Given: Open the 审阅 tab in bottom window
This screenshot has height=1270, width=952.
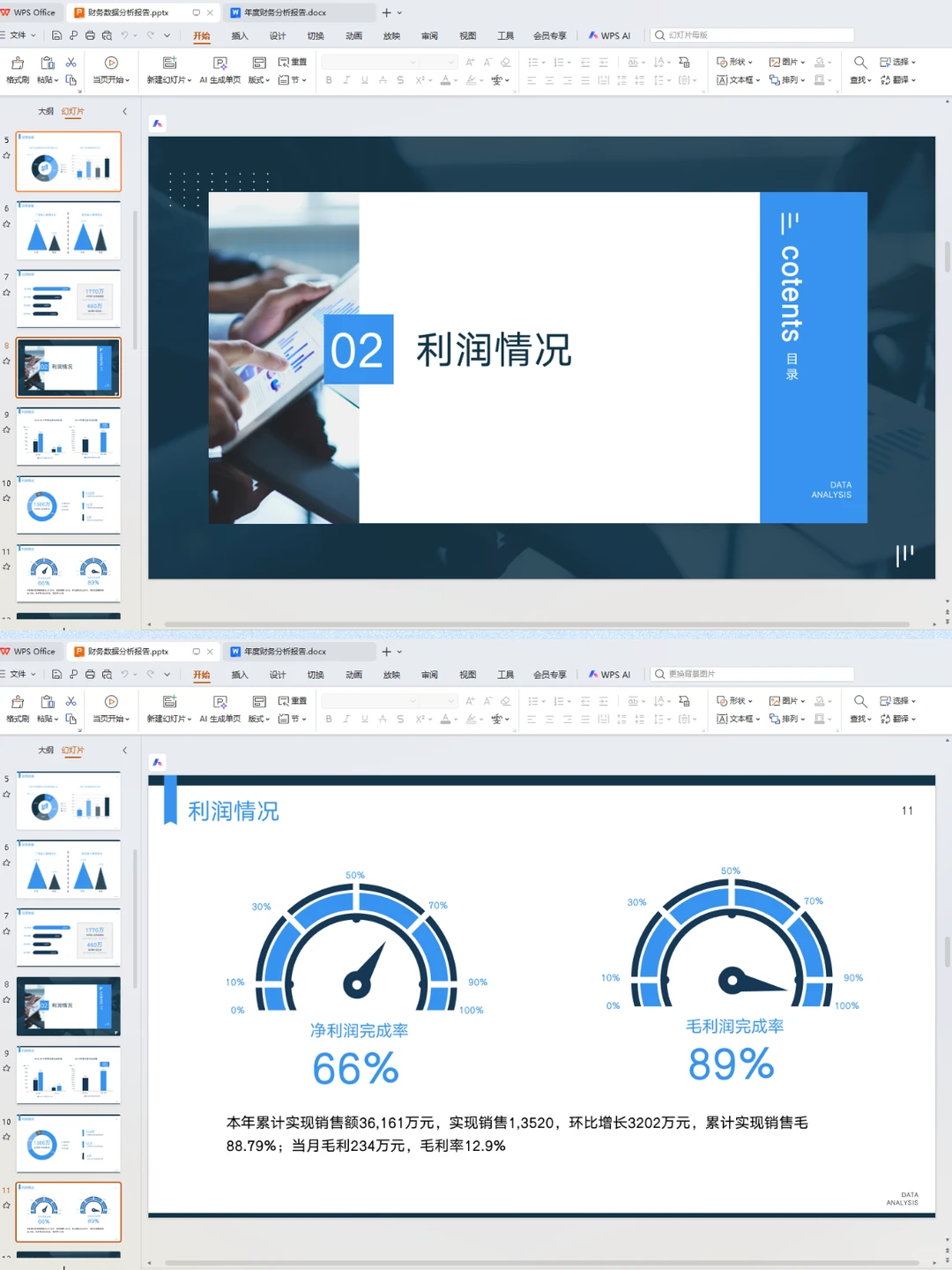Looking at the screenshot, I should (x=429, y=675).
